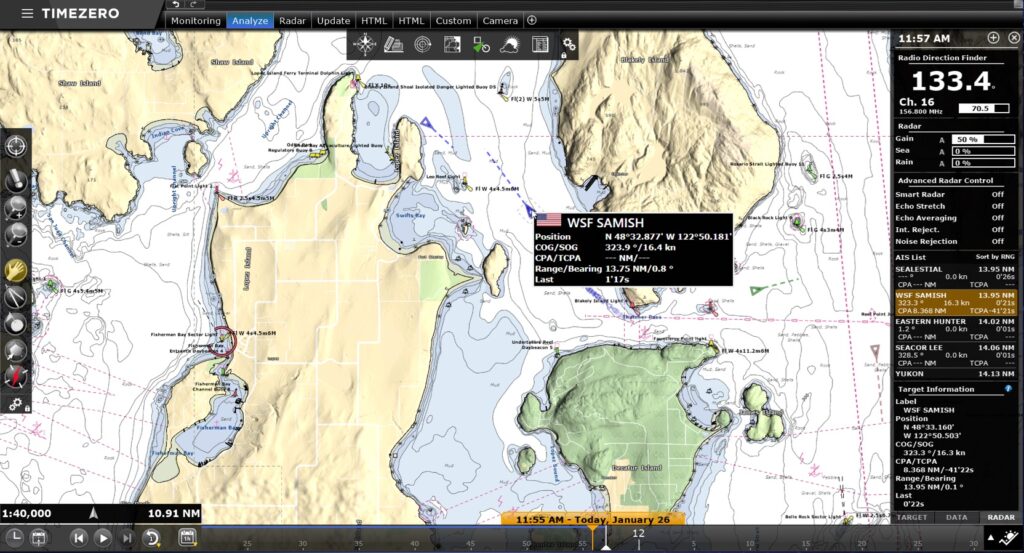Toggle Sea auto mode A
This screenshot has width=1024, height=553.
point(942,151)
